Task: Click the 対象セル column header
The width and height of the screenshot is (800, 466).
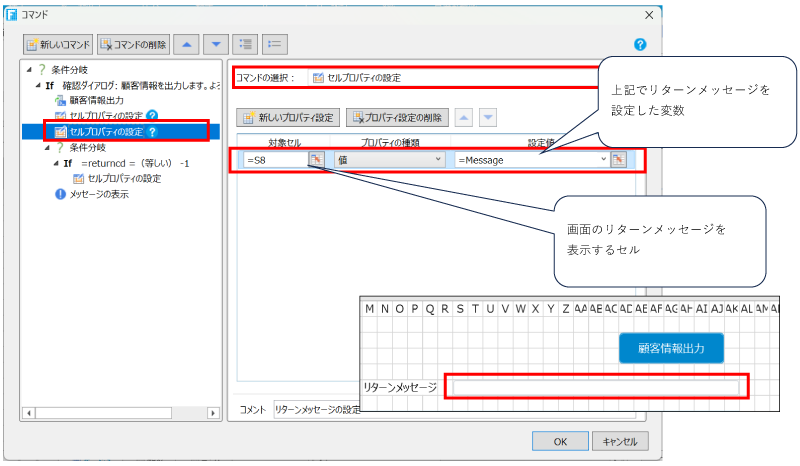Action: [x=284, y=142]
